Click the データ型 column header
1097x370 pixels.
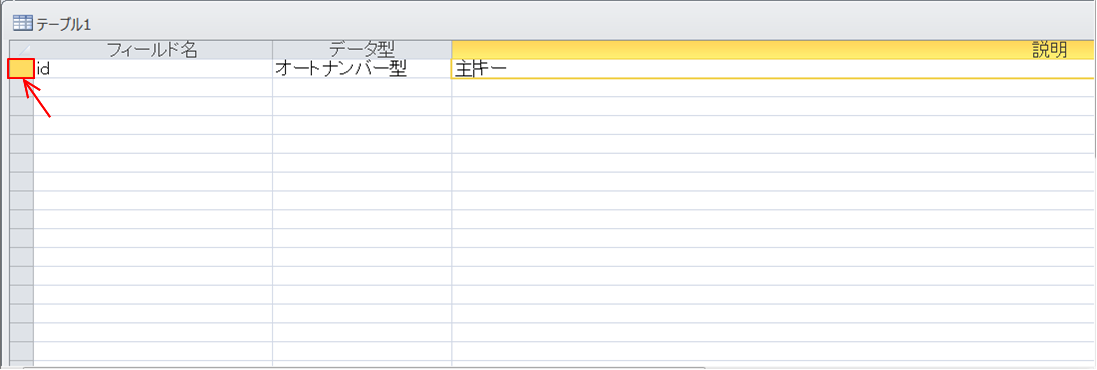[362, 50]
